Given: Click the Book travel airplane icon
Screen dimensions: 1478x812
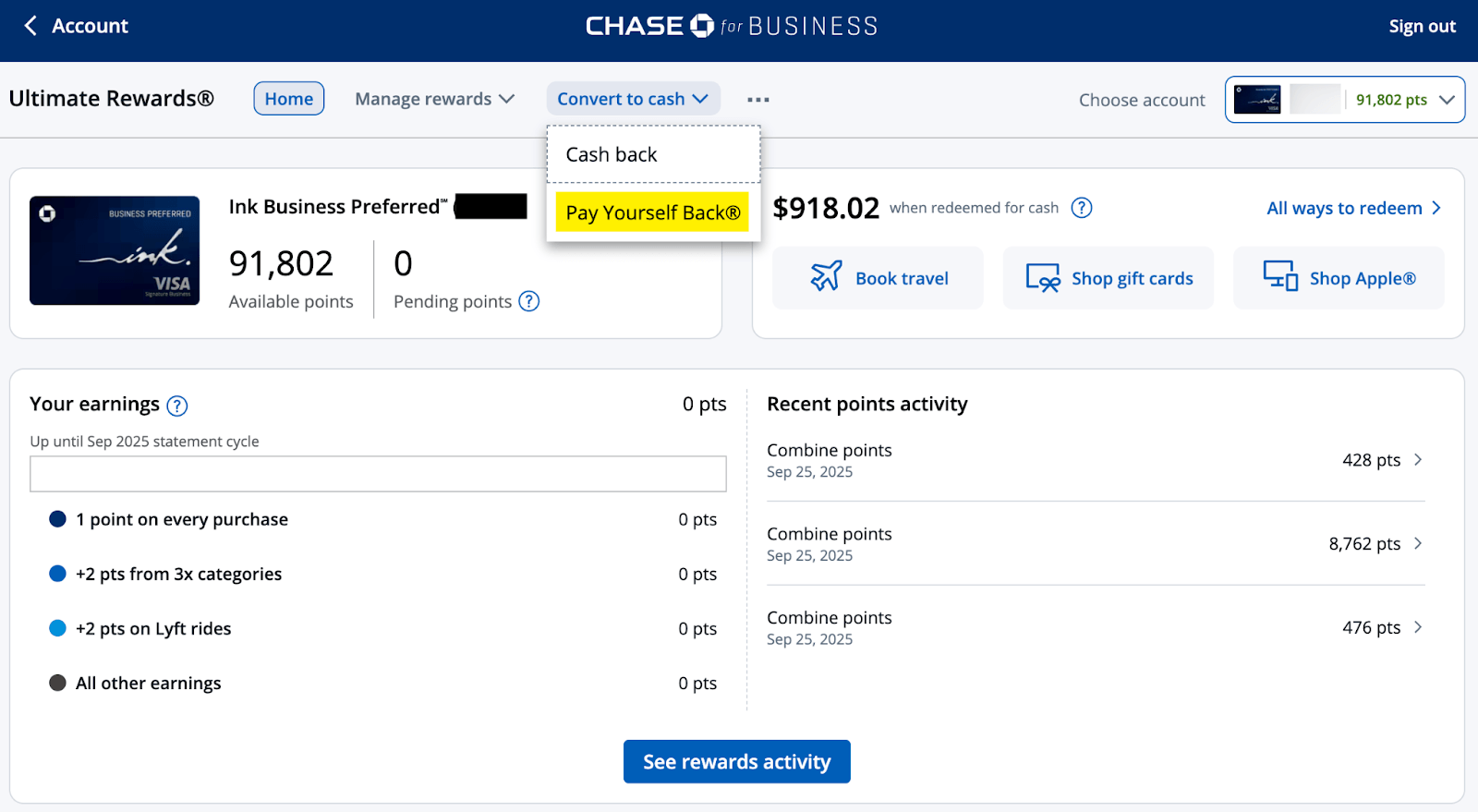Looking at the screenshot, I should pos(826,277).
